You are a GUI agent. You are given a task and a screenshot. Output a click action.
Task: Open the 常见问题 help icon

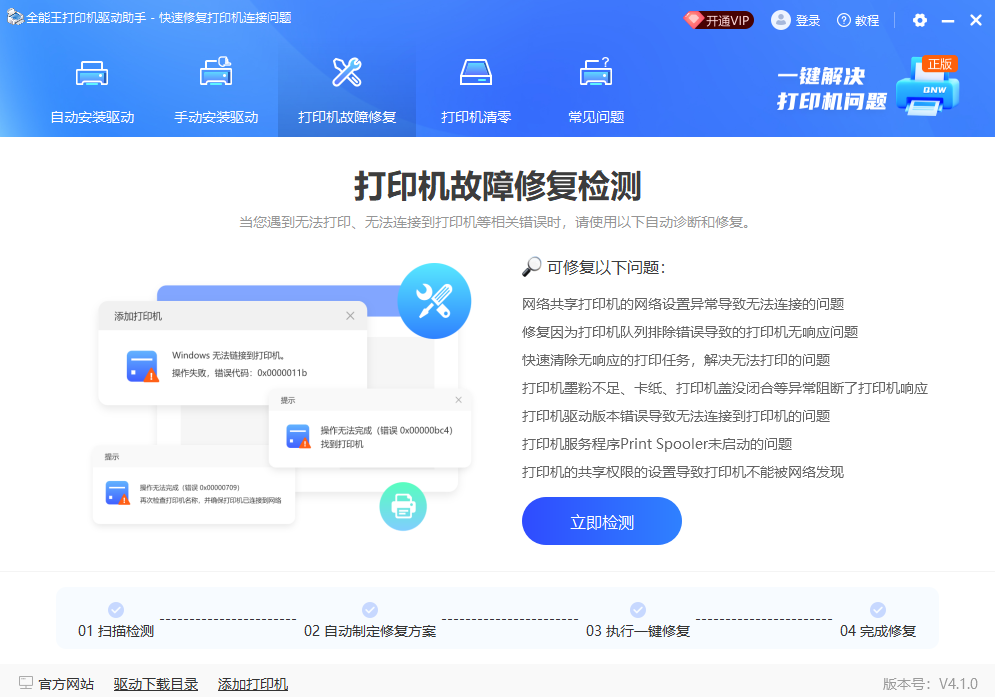pos(596,74)
